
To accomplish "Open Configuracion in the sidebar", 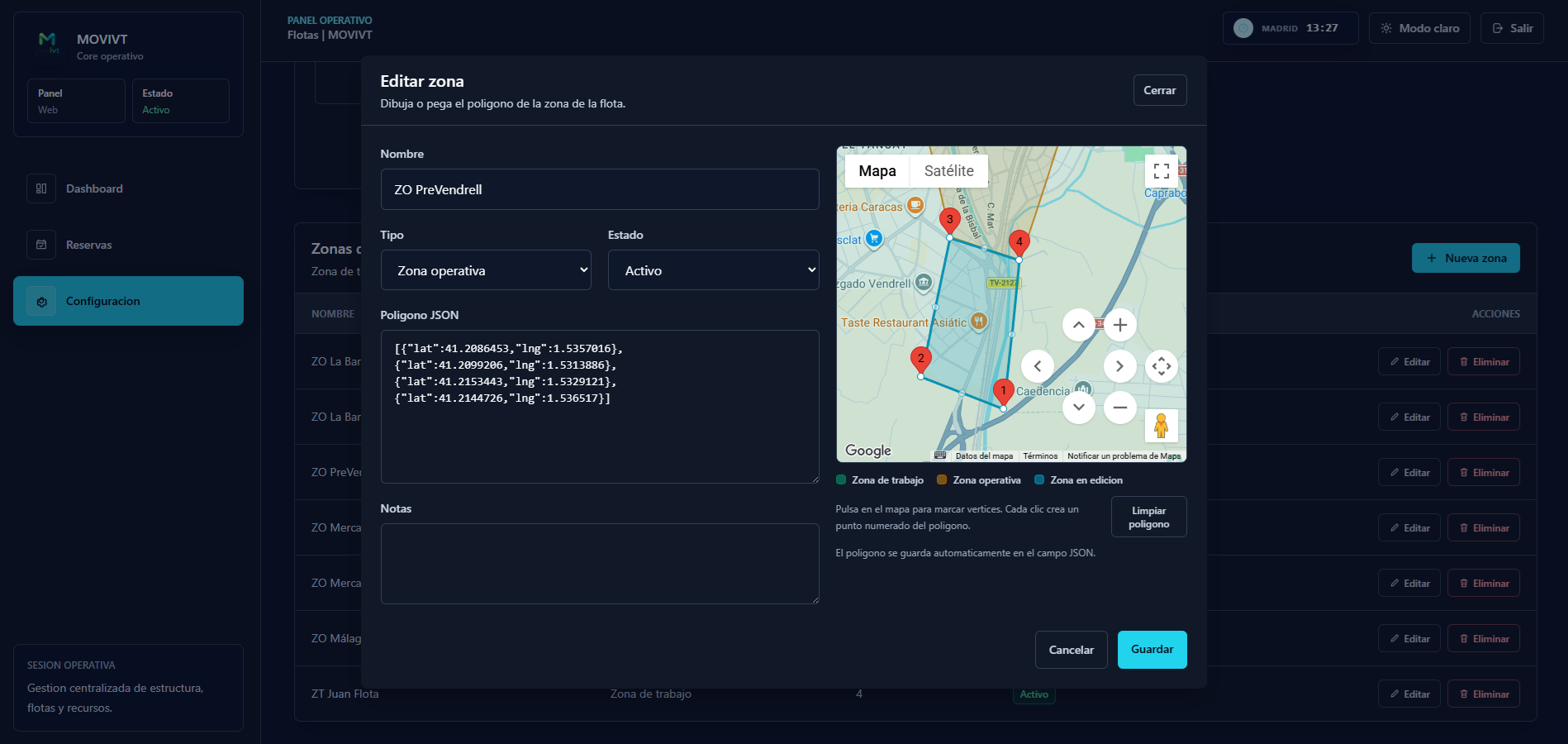I will [x=128, y=301].
